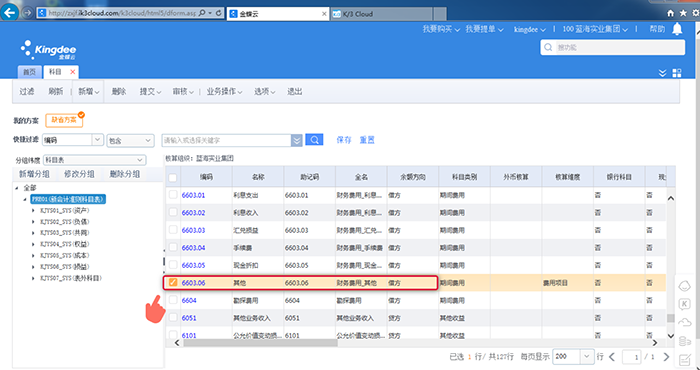Click the 重置 filter link
The image size is (700, 370).
coord(367,140)
